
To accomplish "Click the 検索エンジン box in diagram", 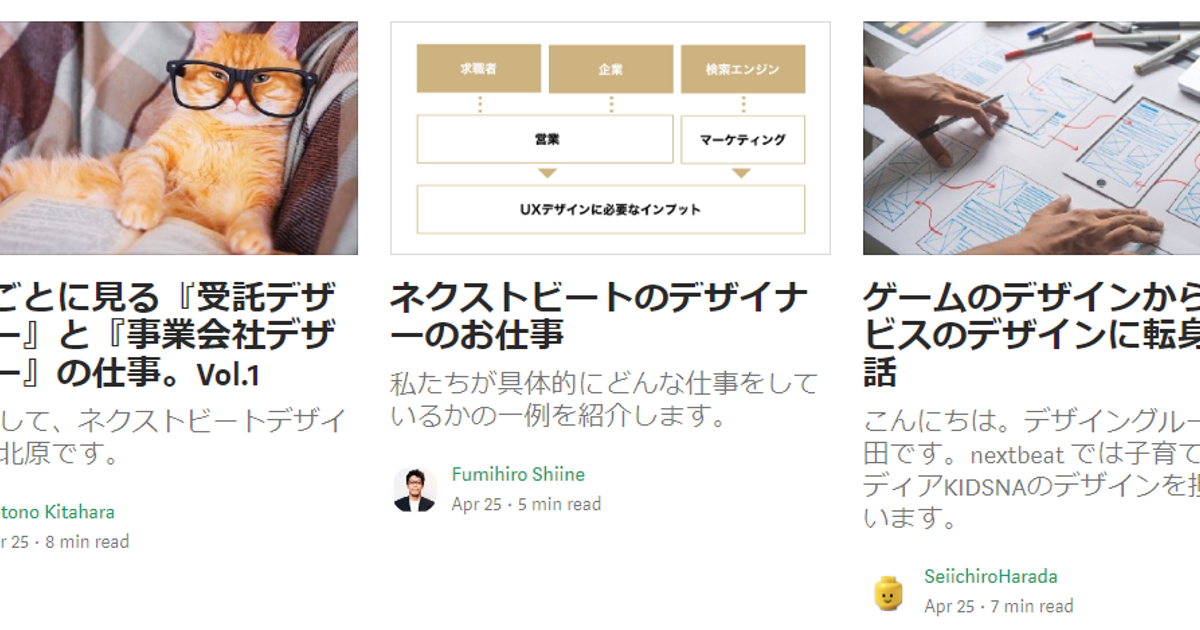I will (x=742, y=69).
